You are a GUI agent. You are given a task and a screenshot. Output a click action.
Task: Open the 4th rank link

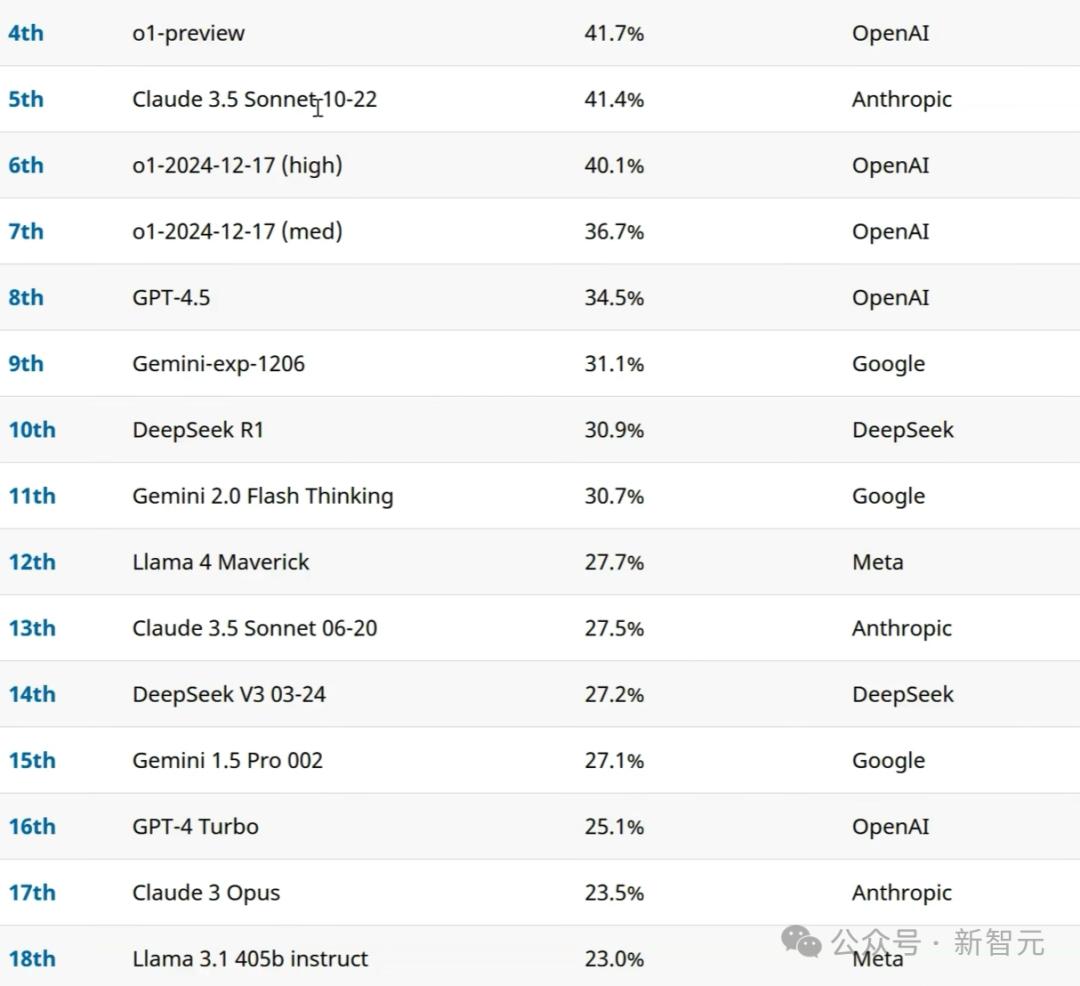(x=26, y=33)
